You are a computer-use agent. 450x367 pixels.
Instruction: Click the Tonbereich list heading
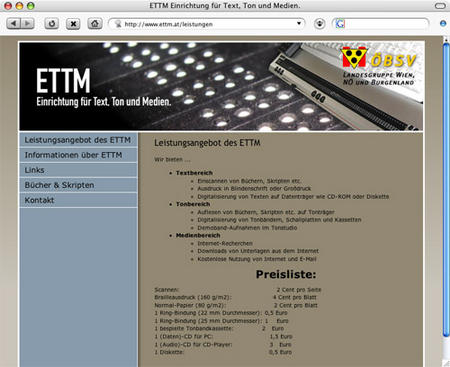pyautogui.click(x=193, y=204)
